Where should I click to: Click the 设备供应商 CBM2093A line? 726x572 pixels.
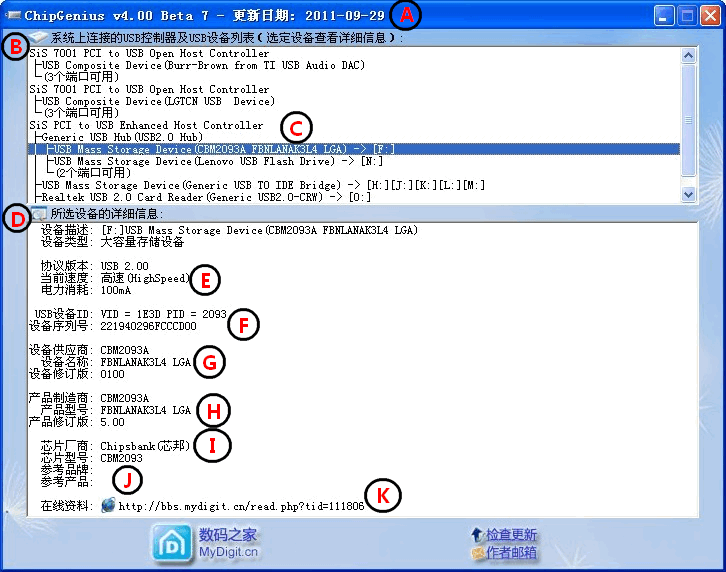click(x=89, y=351)
